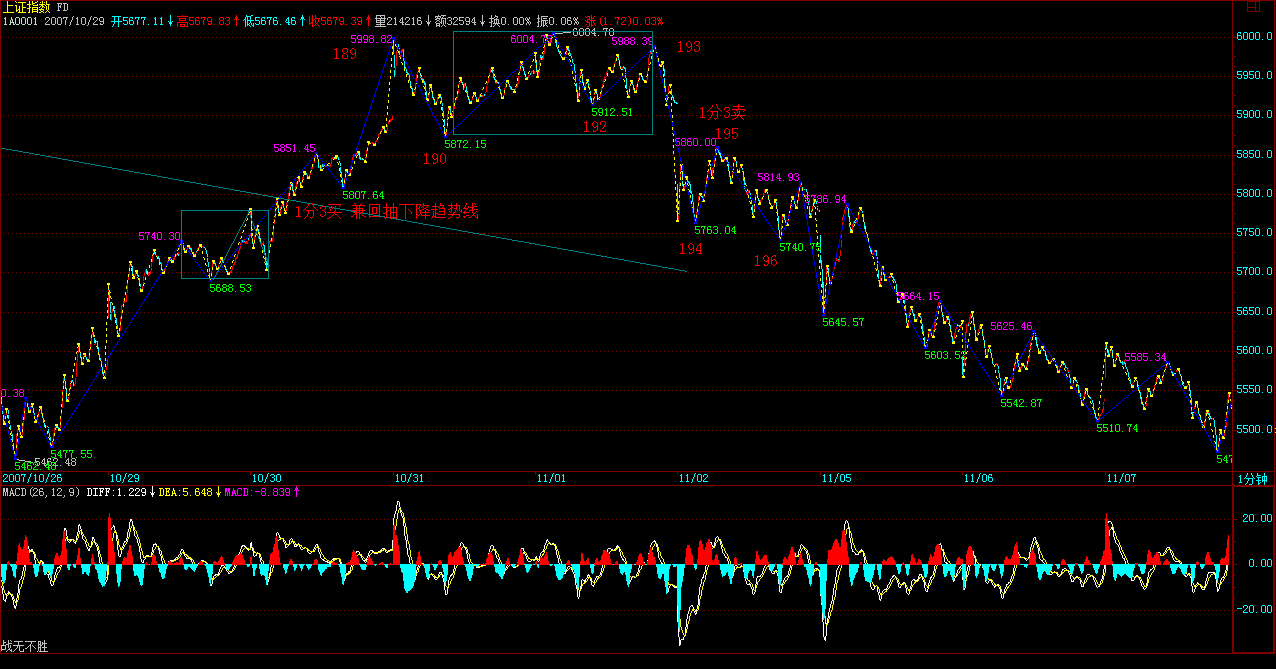Click the 1分3卖 annotation near 195
The image size is (1276, 669).
pos(722,113)
